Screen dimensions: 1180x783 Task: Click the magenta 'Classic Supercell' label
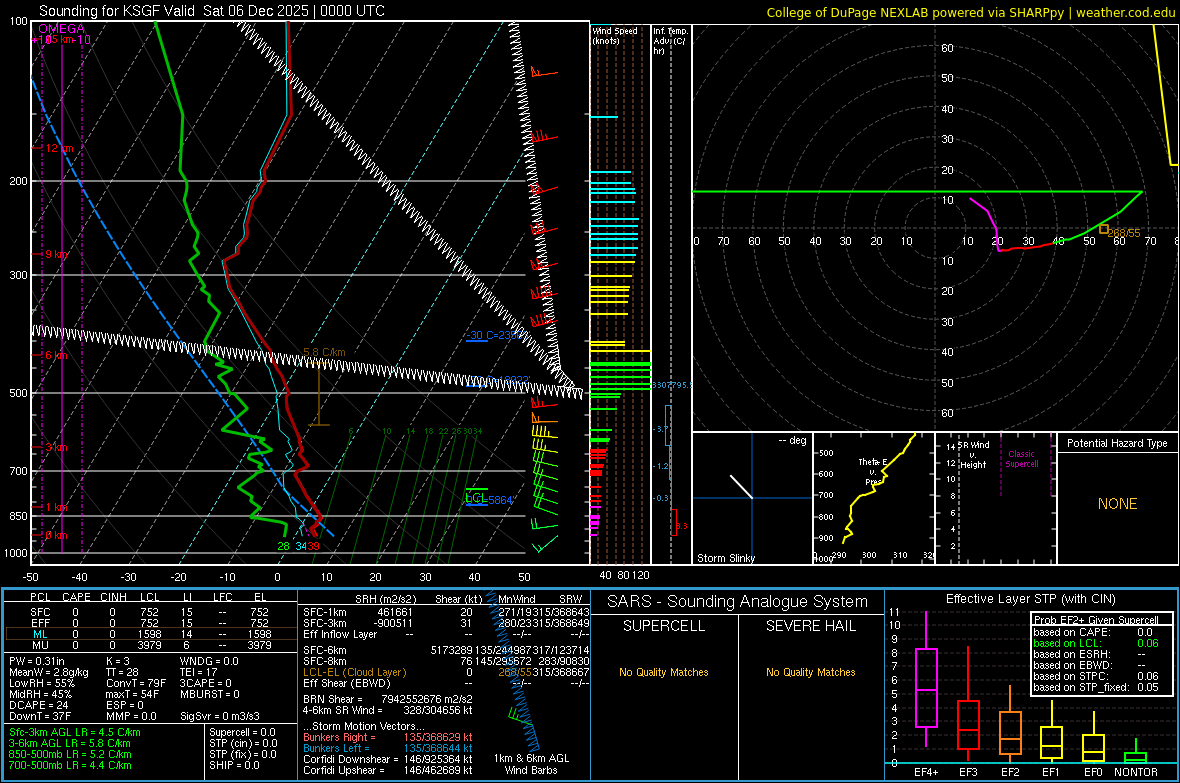(1022, 459)
